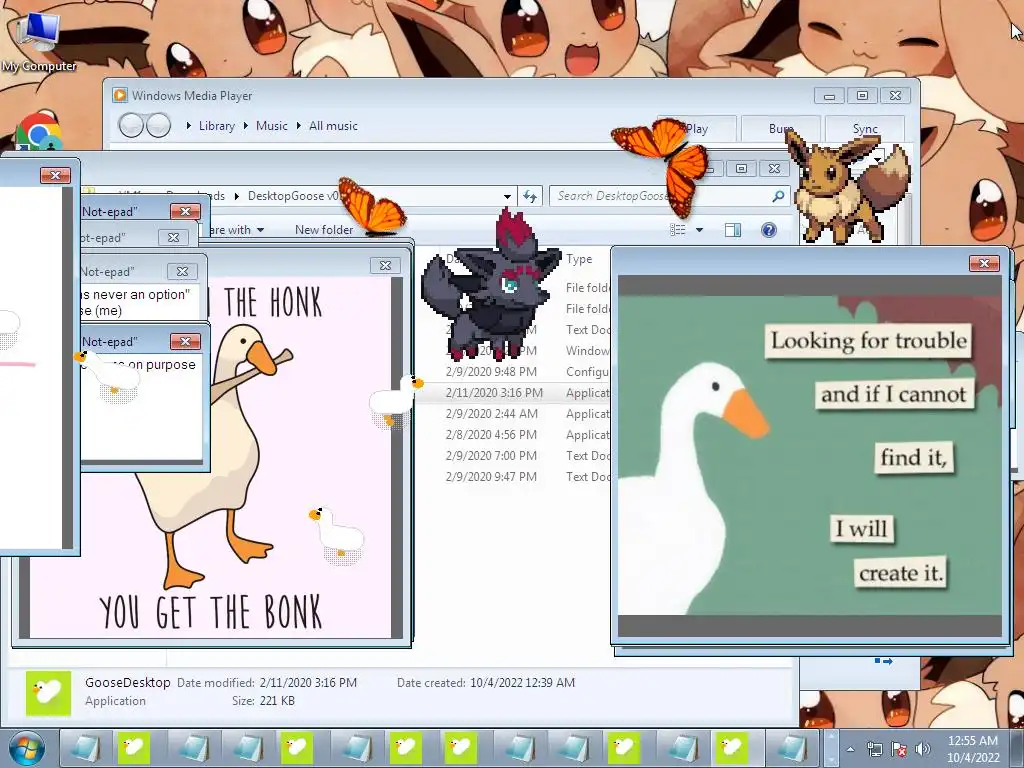Open the My Computer desktop icon
The width and height of the screenshot is (1024, 768).
[x=39, y=39]
